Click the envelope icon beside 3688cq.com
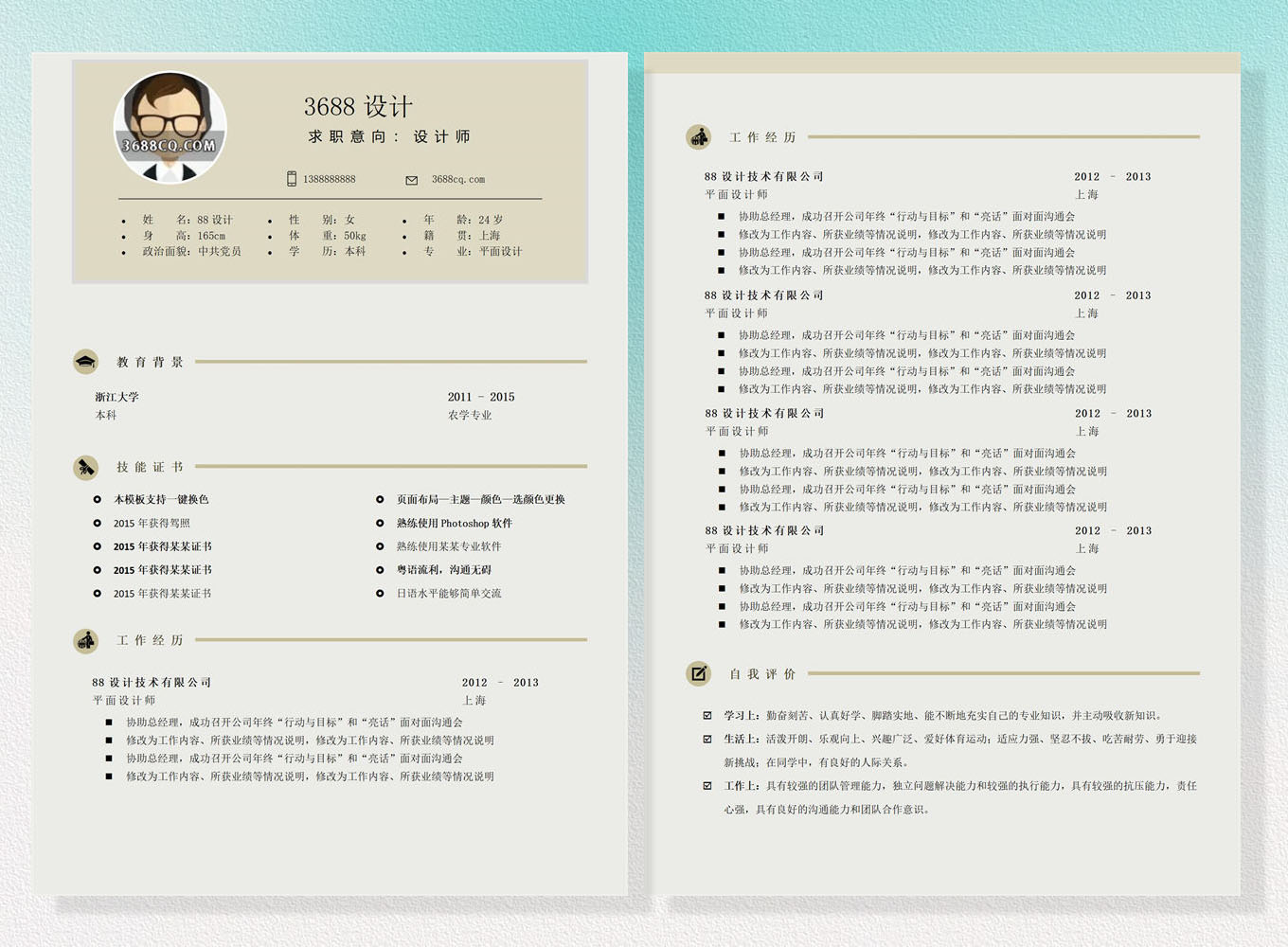 click(x=411, y=180)
